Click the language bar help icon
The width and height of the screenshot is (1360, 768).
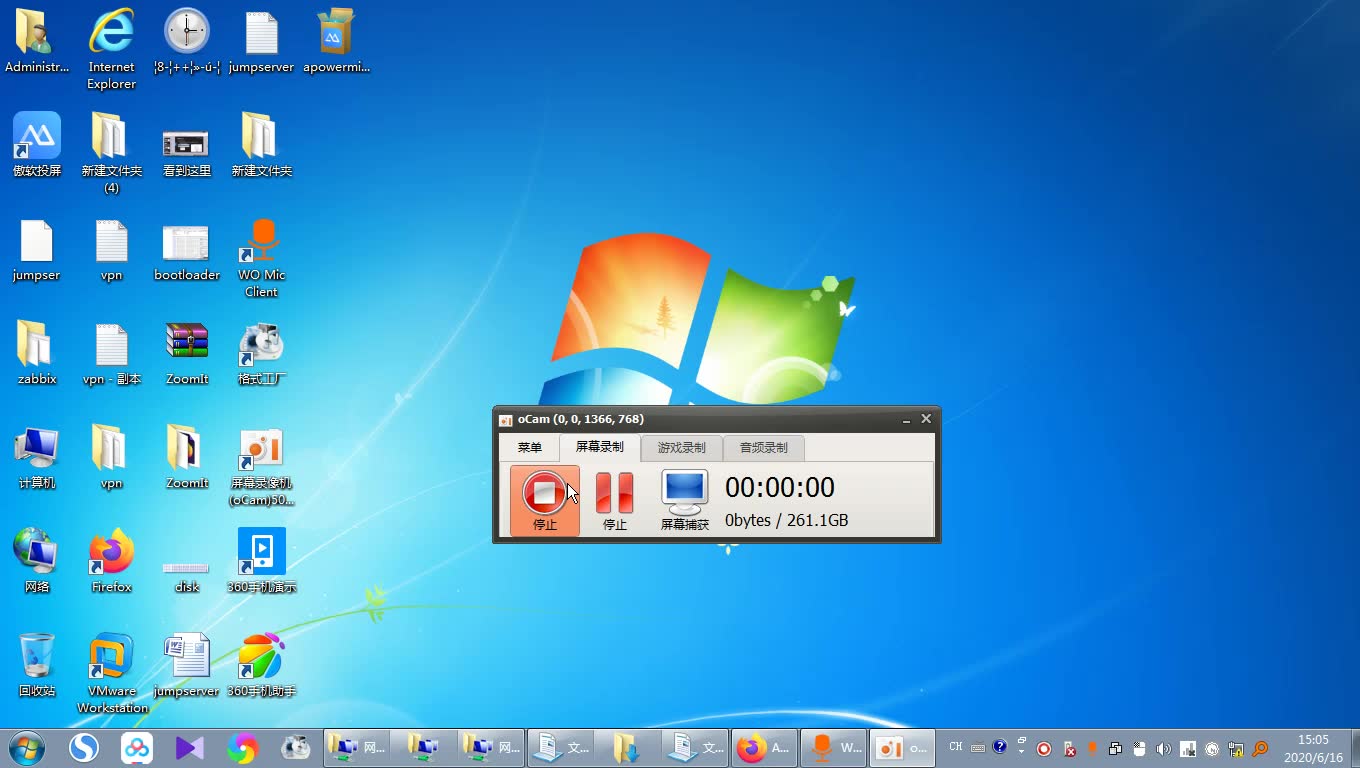(999, 746)
